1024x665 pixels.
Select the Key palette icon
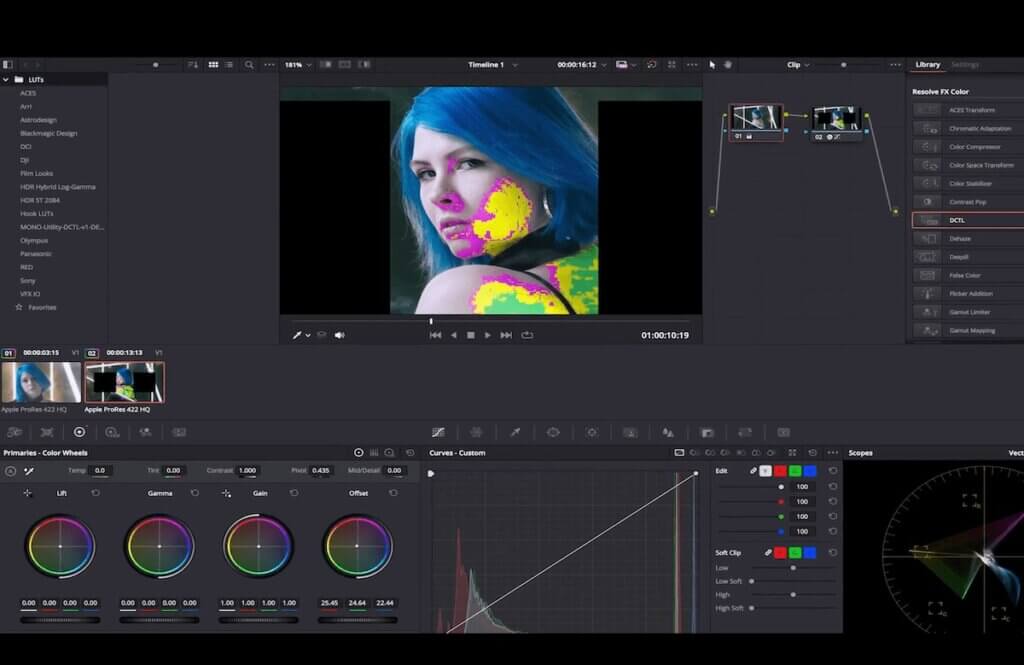point(707,432)
